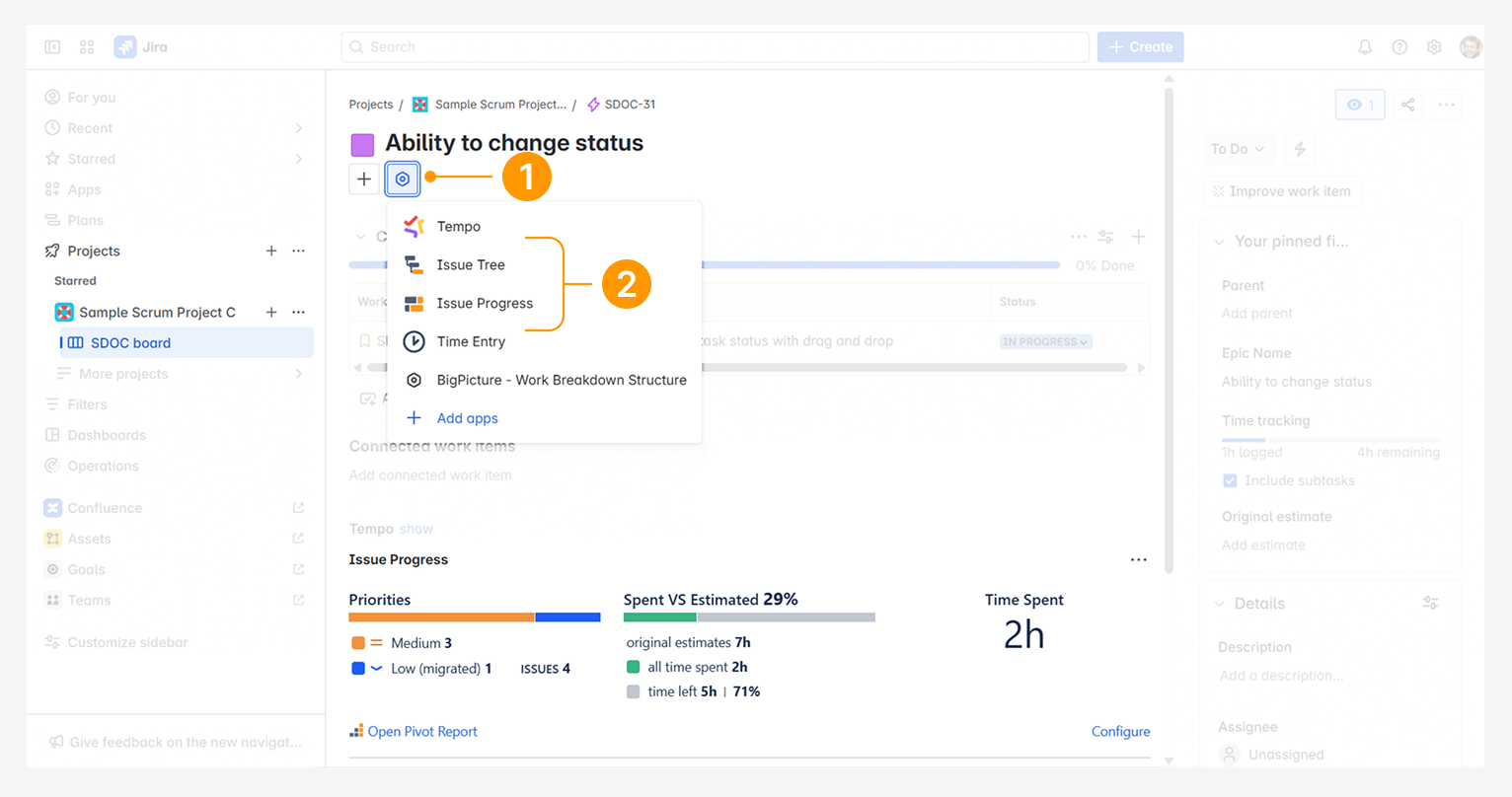Click Add a description field
Image resolution: width=1512 pixels, height=797 pixels.
point(1281,676)
